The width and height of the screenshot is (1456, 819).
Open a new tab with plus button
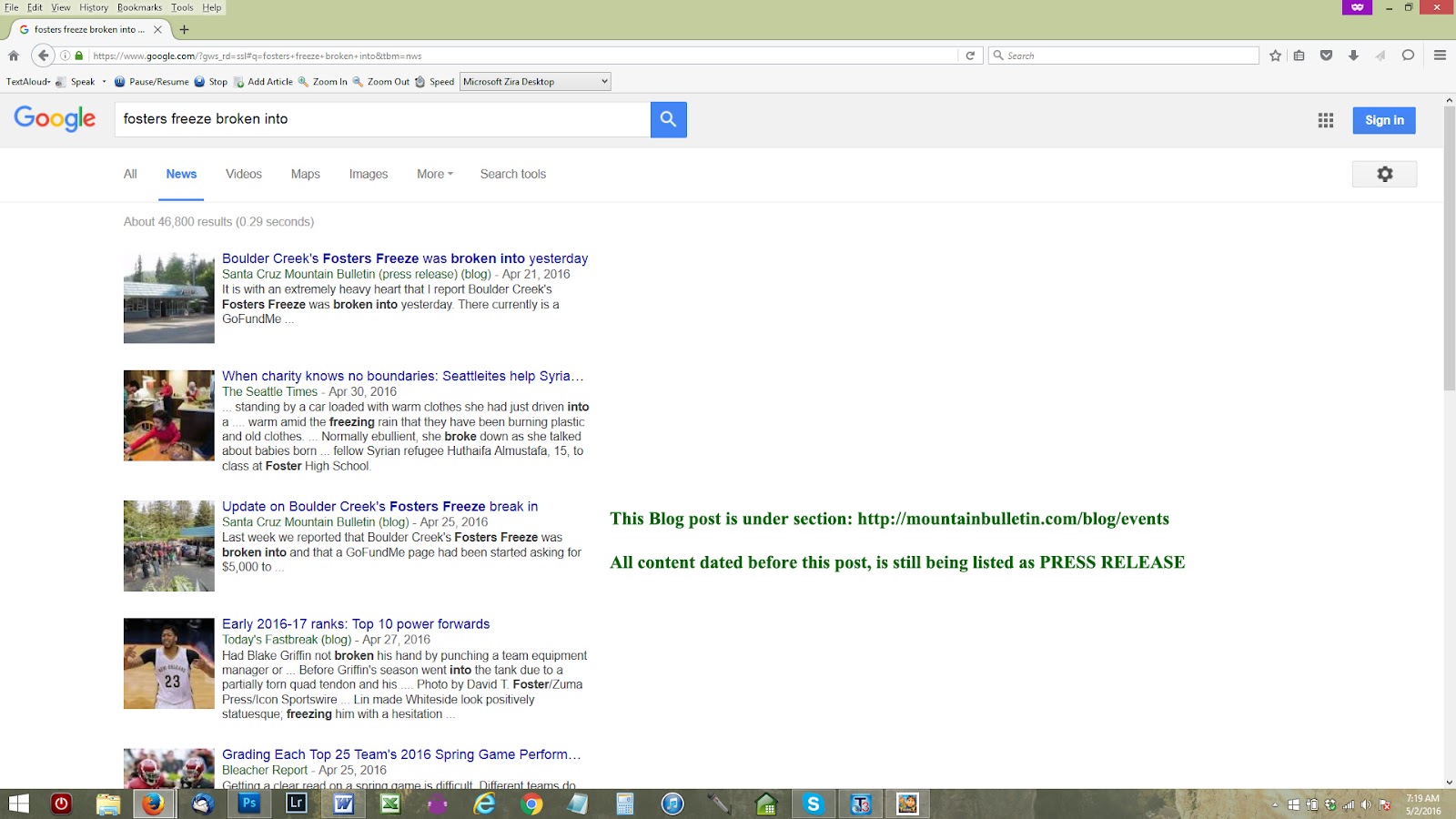(184, 29)
